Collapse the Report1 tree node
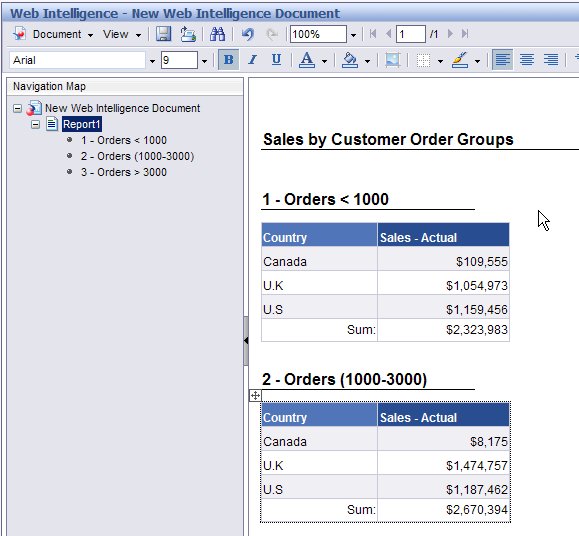The height and width of the screenshot is (536, 579). [x=35, y=124]
